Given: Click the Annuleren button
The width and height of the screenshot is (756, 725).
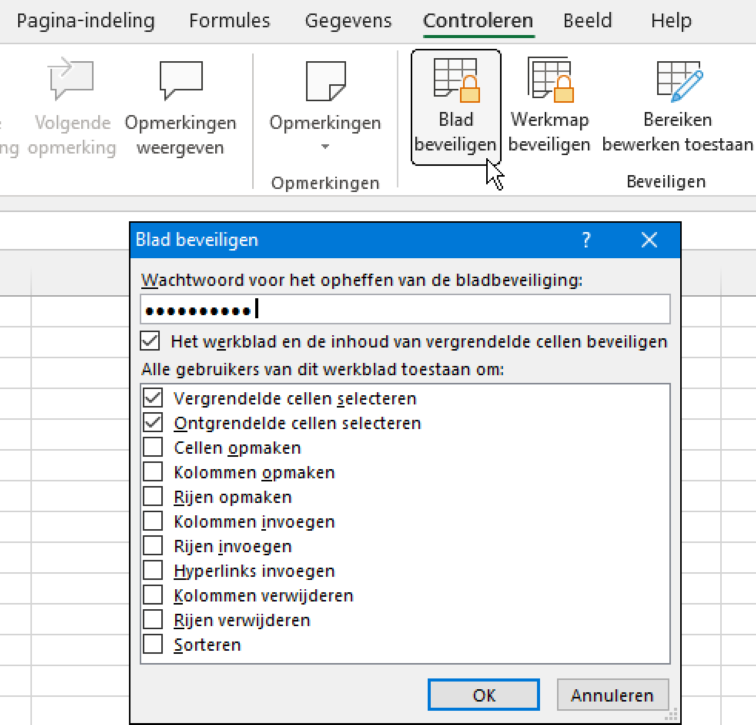Looking at the screenshot, I should pos(612,695).
